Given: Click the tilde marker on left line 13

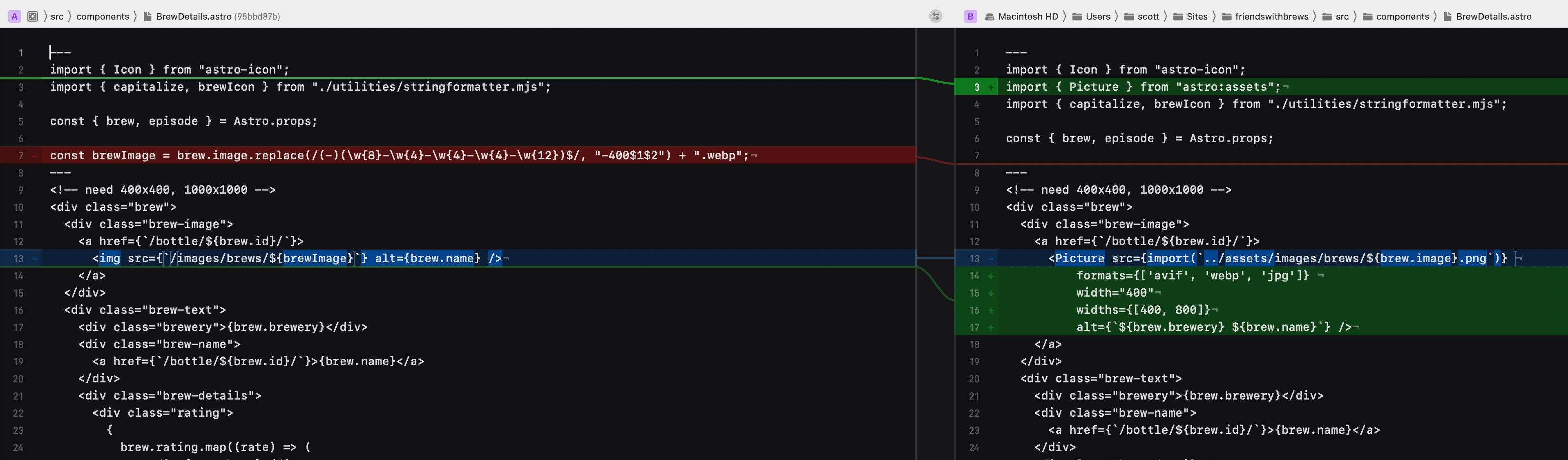Looking at the screenshot, I should [35, 259].
